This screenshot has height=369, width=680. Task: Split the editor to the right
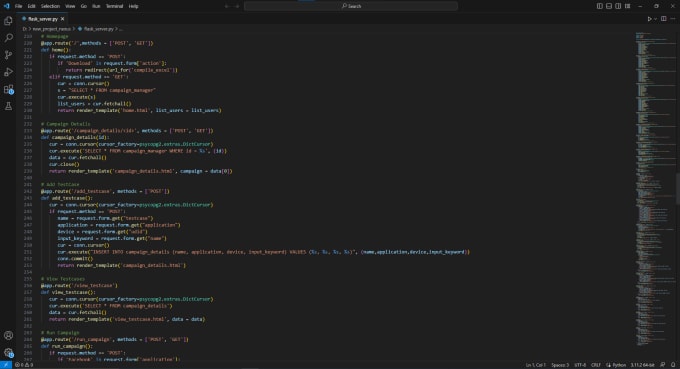(664, 19)
